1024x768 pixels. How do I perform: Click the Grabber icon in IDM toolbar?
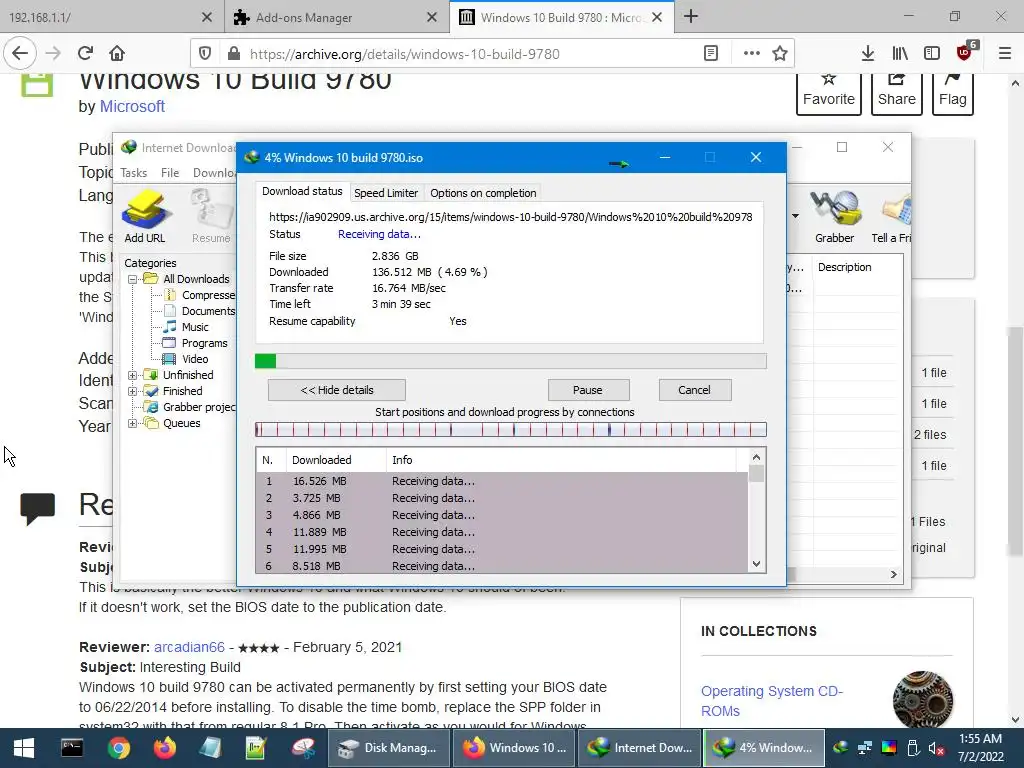point(835,217)
